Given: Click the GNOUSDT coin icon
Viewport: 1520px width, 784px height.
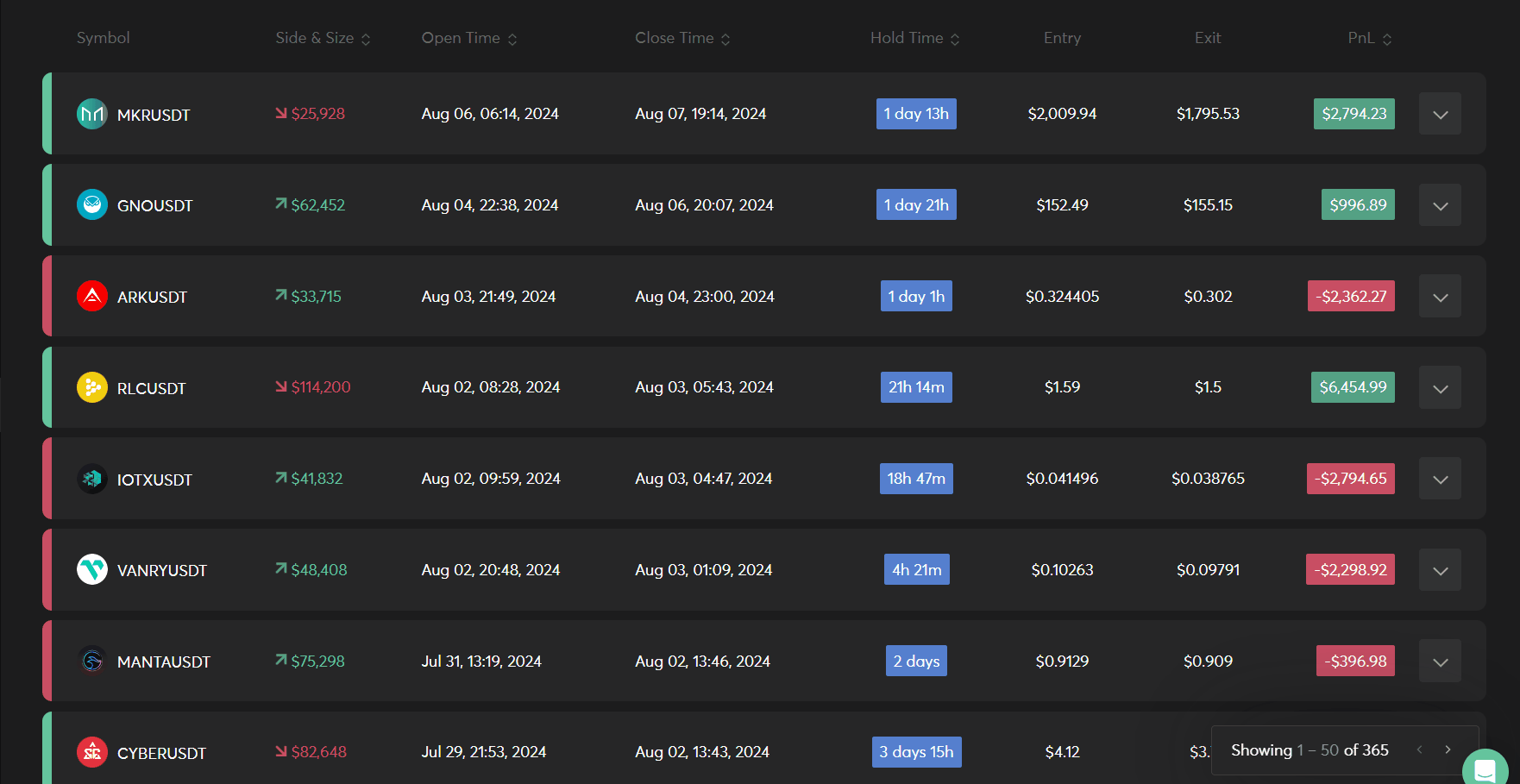Looking at the screenshot, I should click(92, 205).
